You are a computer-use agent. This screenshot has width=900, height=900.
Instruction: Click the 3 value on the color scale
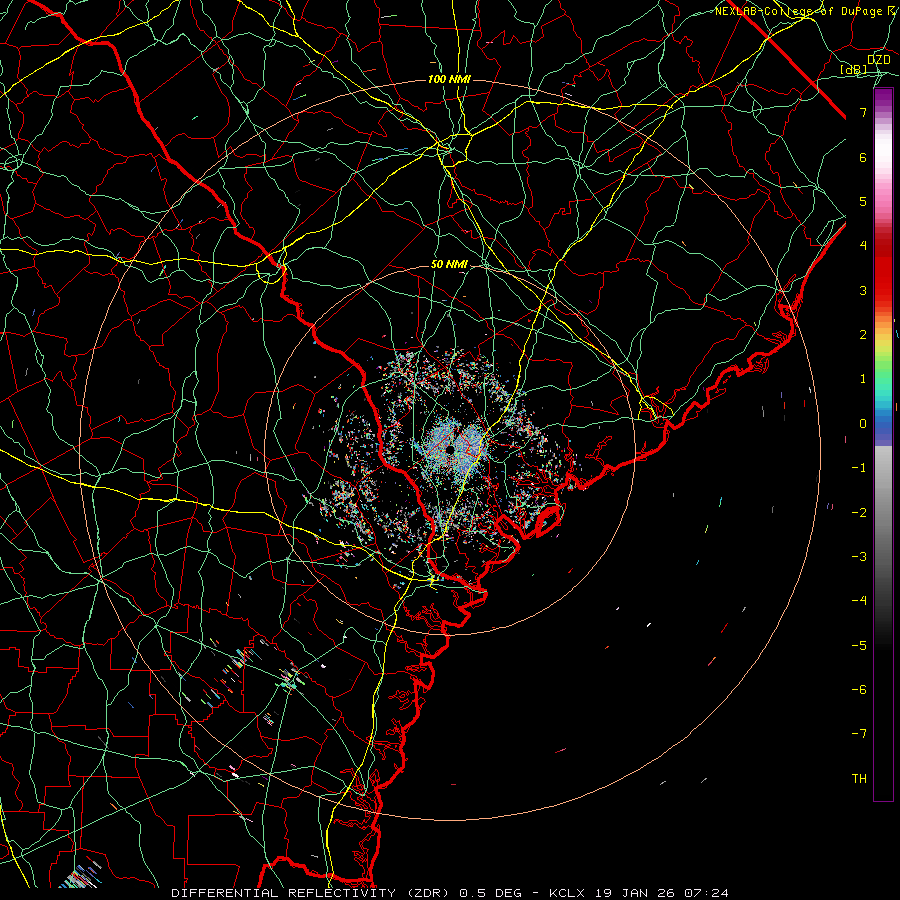[863, 290]
